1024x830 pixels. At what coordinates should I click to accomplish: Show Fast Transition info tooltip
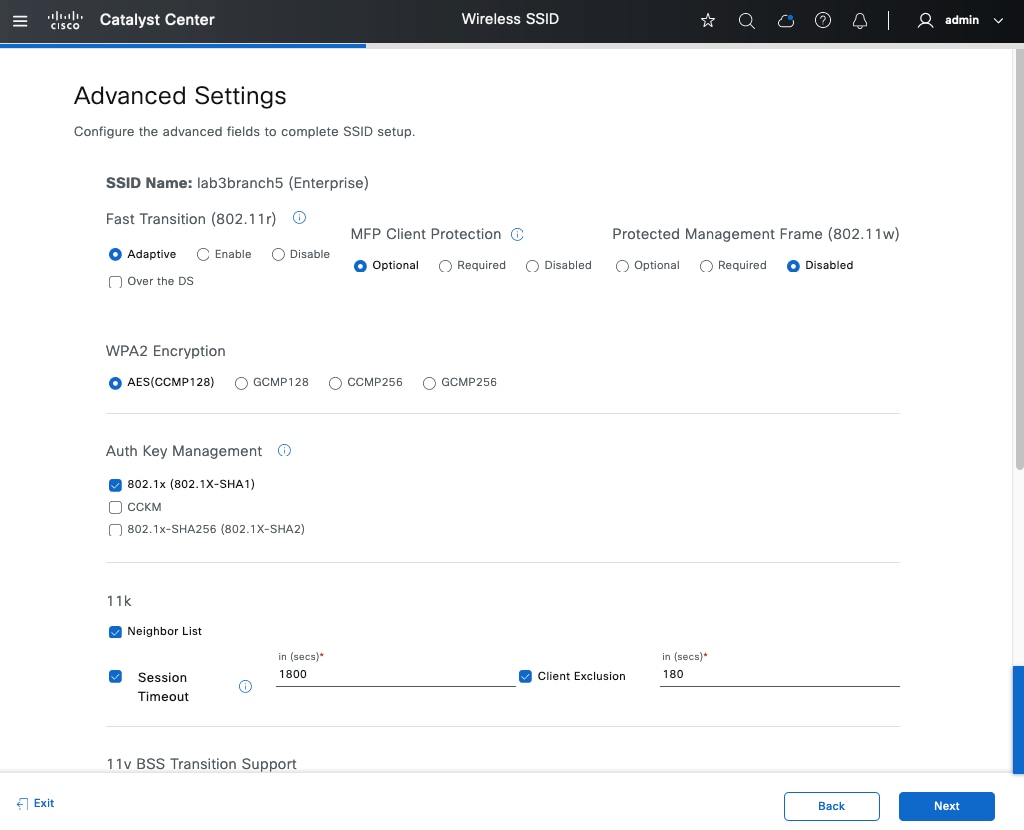[299, 217]
